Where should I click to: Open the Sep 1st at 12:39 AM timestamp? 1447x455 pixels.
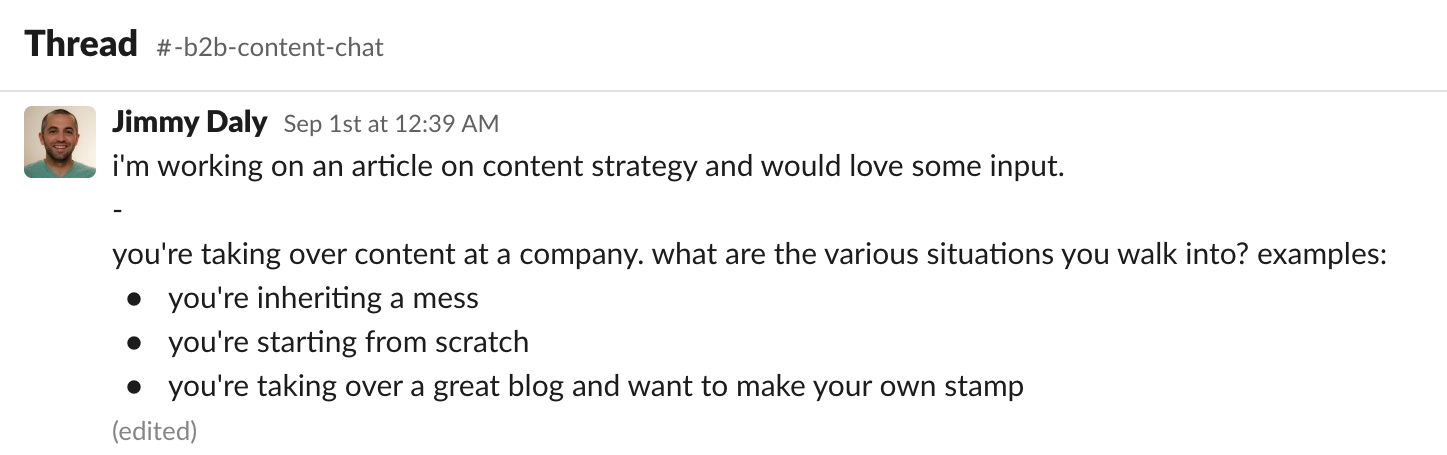pos(390,124)
